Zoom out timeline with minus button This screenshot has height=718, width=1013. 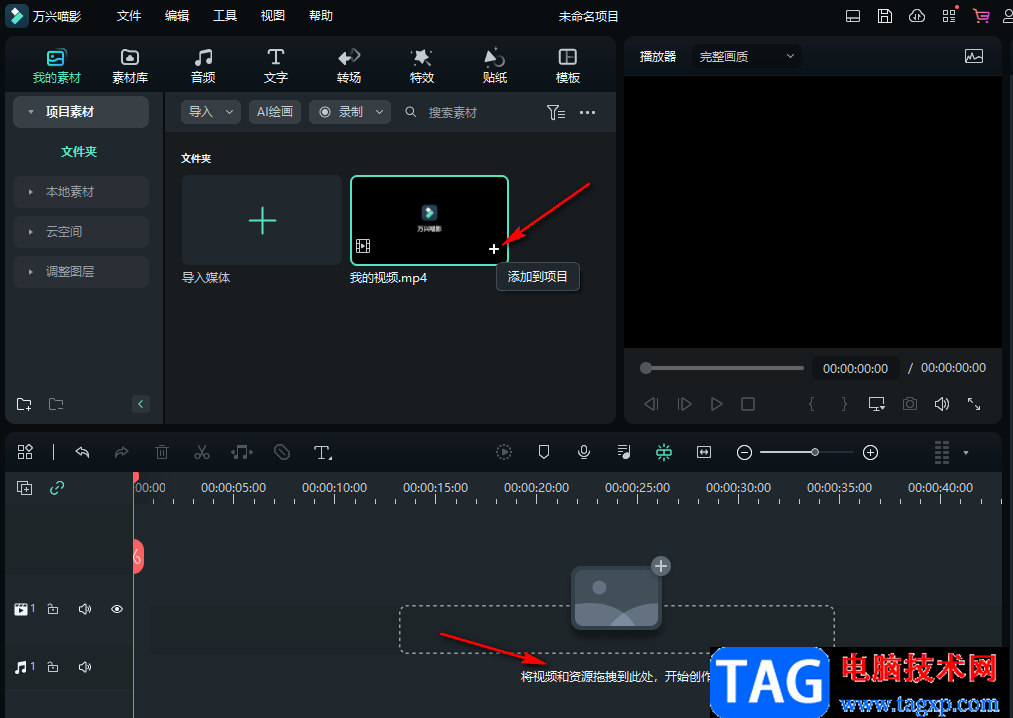744,452
